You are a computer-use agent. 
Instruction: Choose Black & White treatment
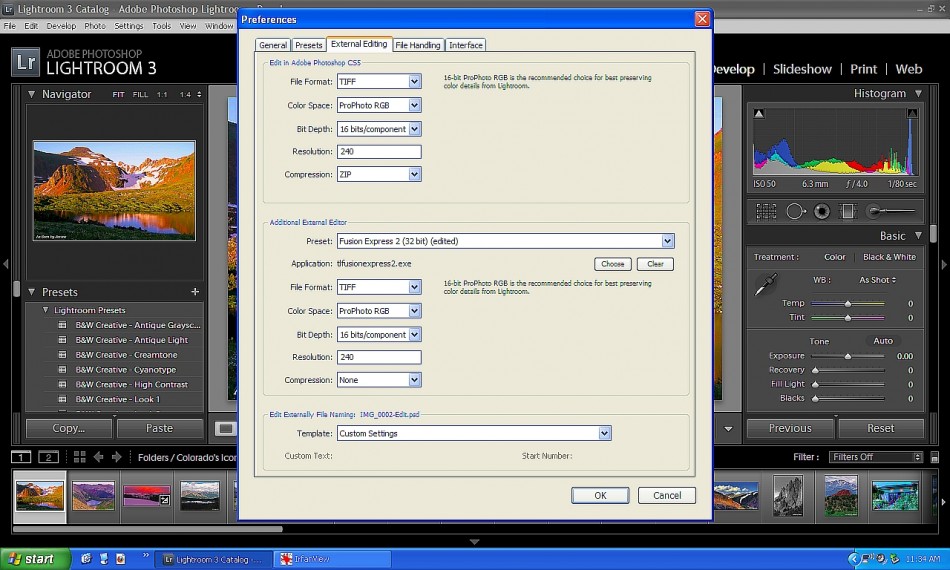pos(889,257)
